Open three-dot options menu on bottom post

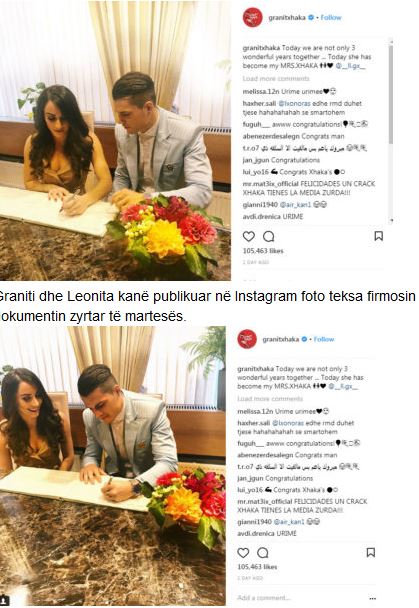[372, 598]
